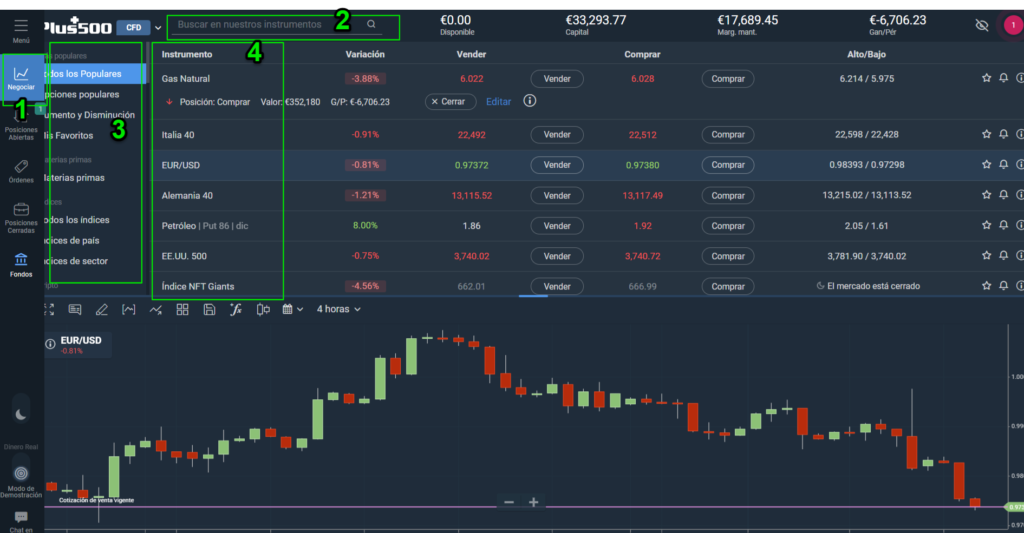Open multi-chart grid layout icon

click(182, 309)
